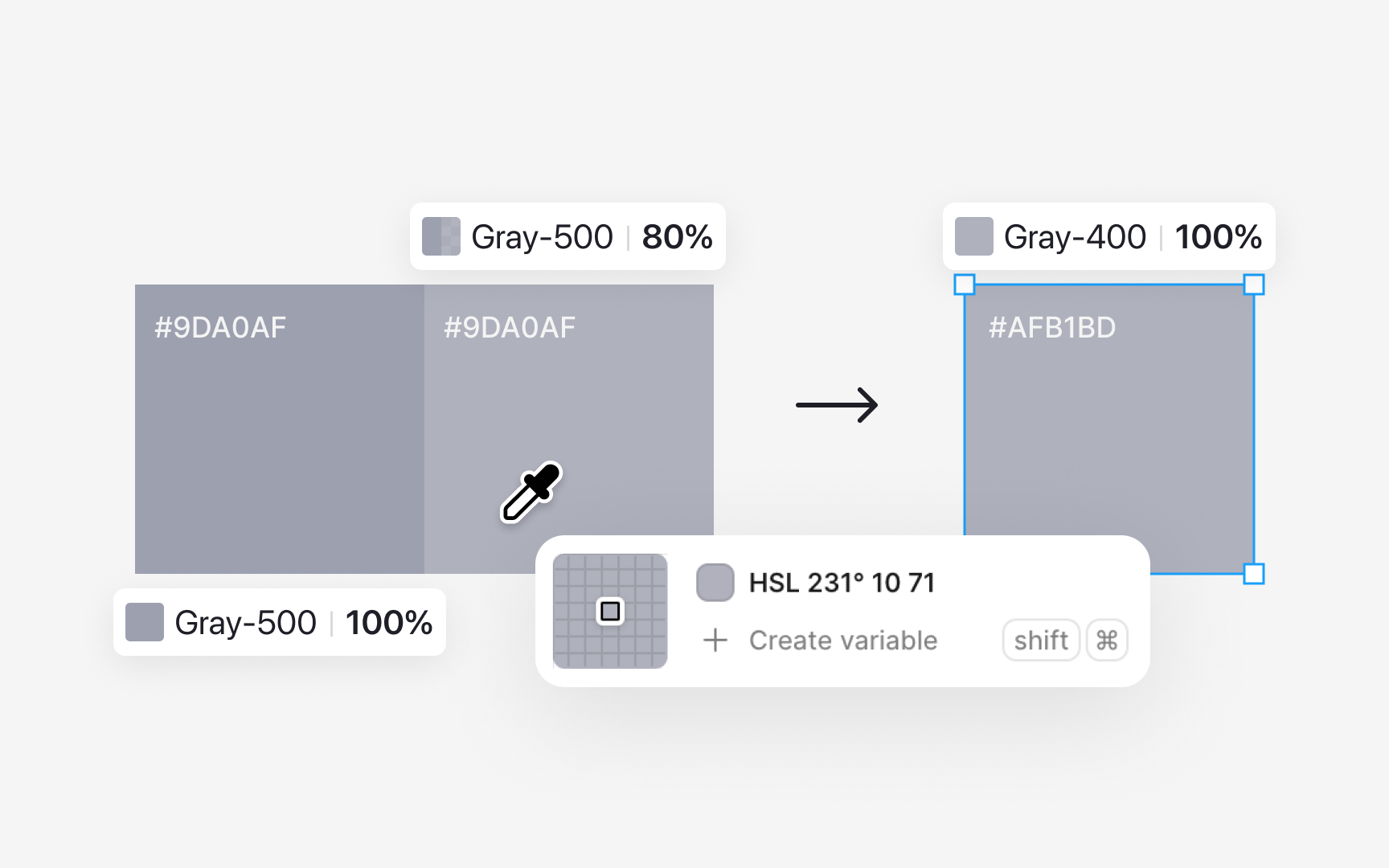
Task: Click the plus icon beside Create variable
Action: [x=715, y=641]
